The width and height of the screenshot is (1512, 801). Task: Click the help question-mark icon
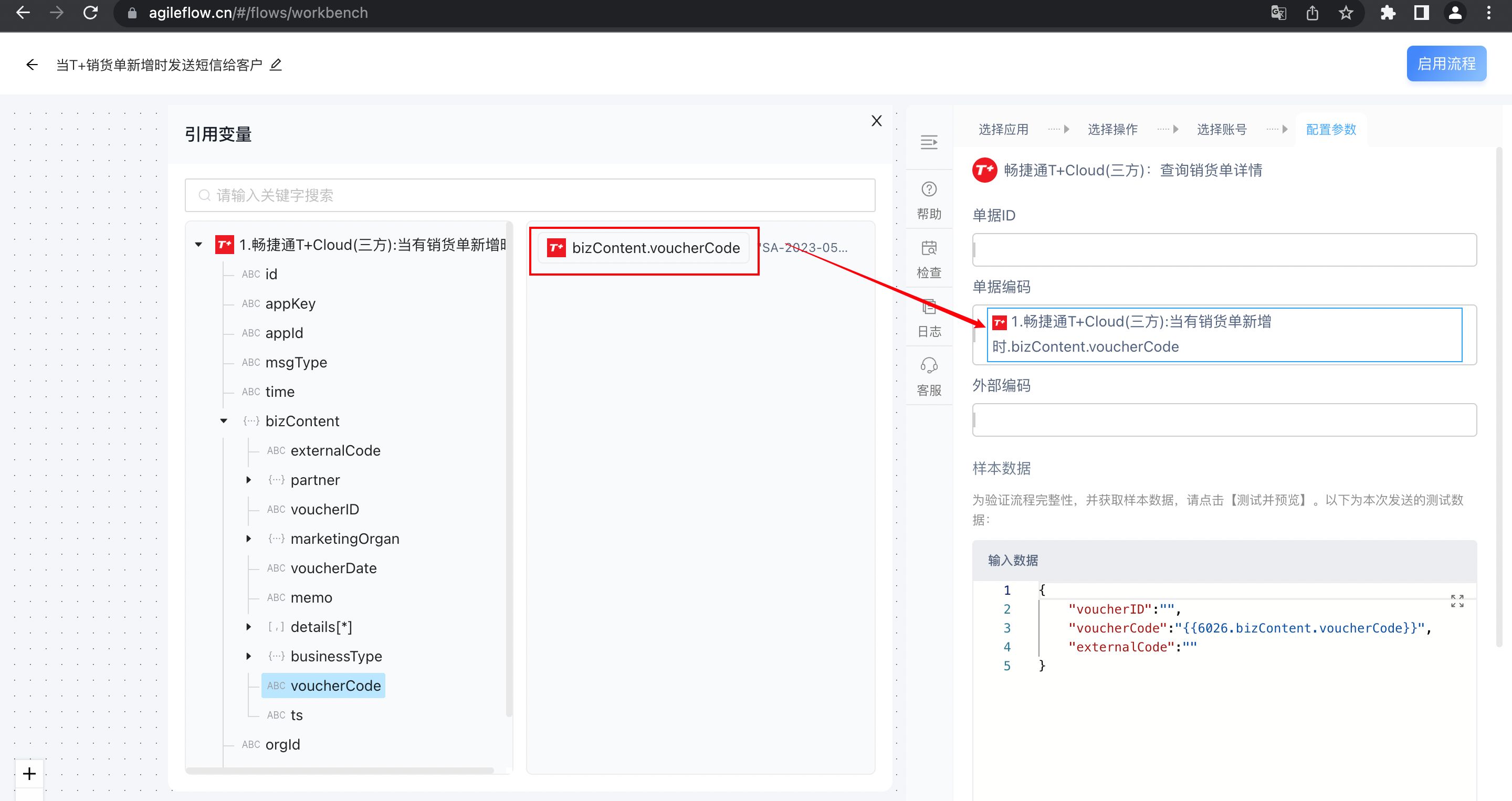[x=929, y=189]
